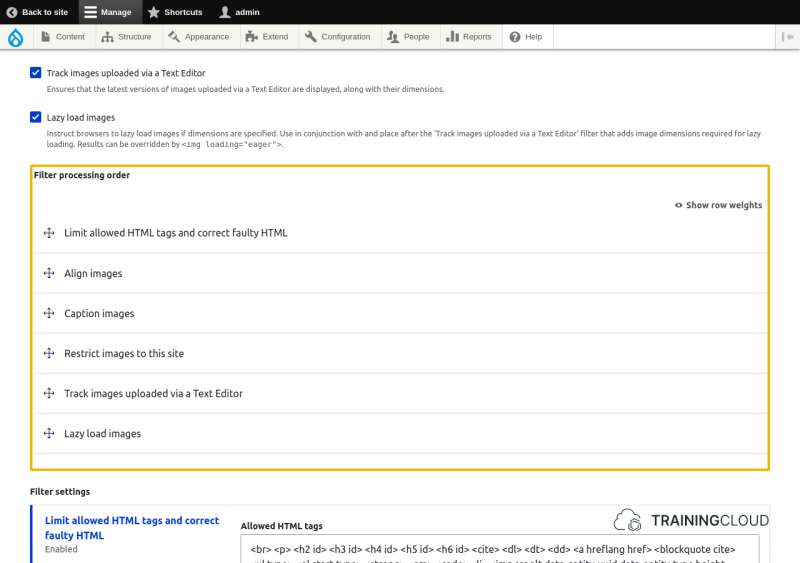
Task: Click drag handle for Caption images row
Action: (49, 313)
